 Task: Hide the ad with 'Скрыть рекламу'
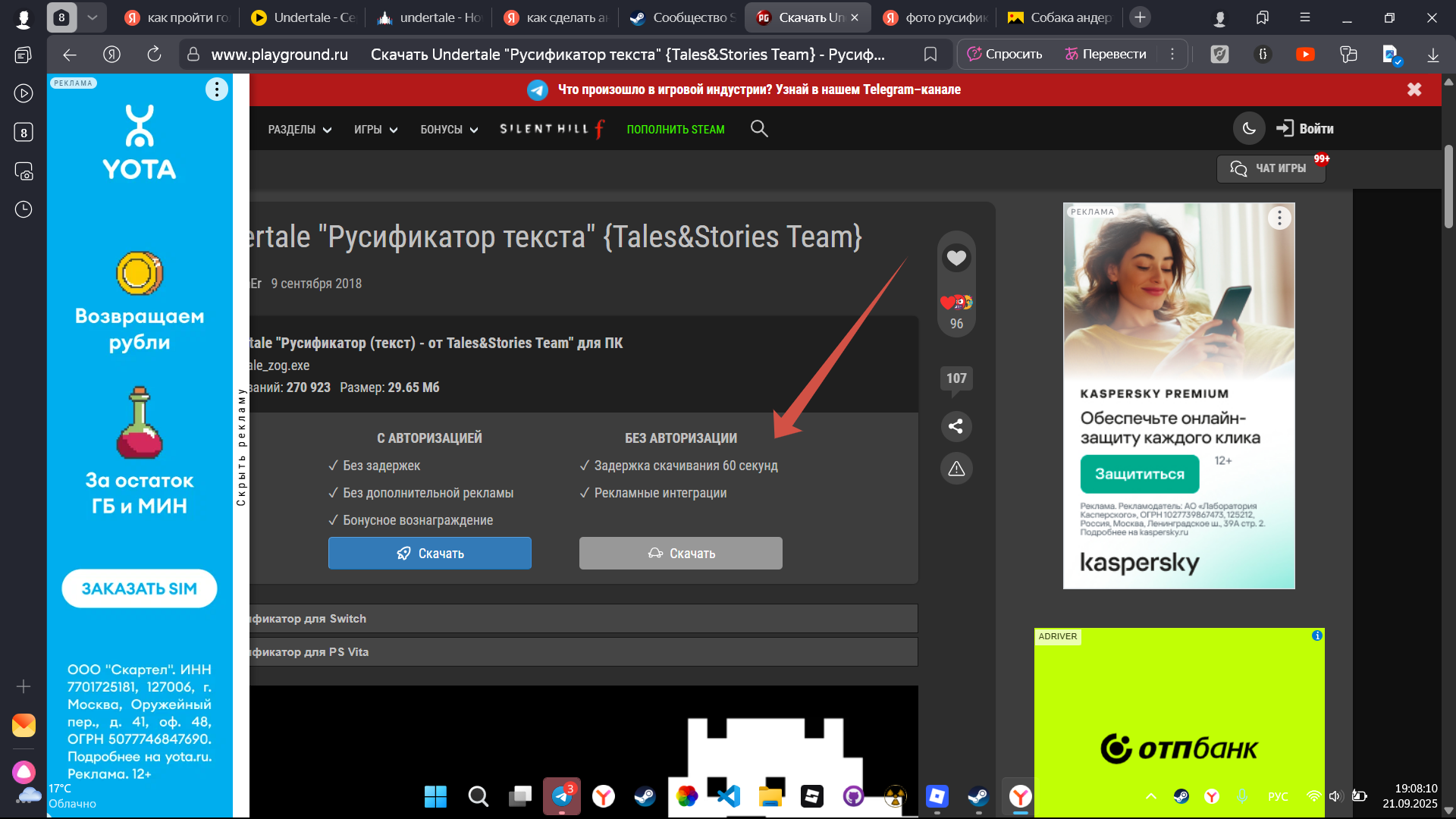click(241, 447)
